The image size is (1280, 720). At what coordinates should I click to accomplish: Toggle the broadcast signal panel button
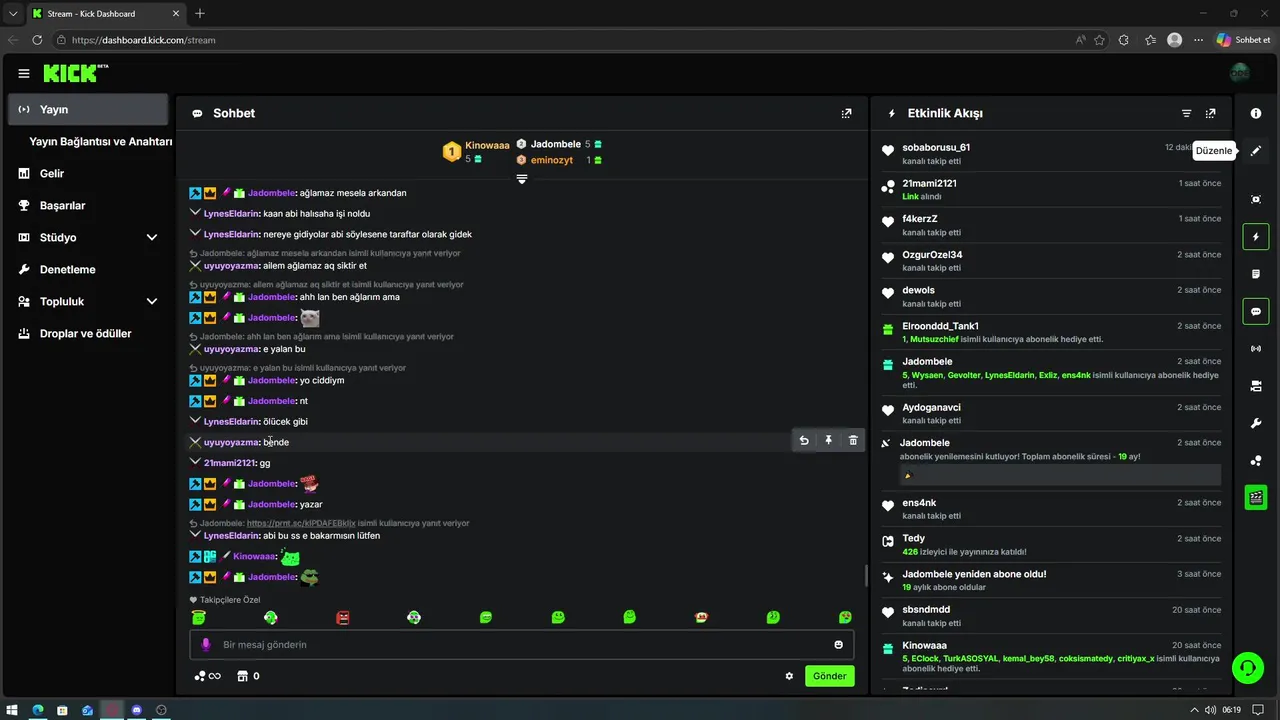click(x=1256, y=349)
